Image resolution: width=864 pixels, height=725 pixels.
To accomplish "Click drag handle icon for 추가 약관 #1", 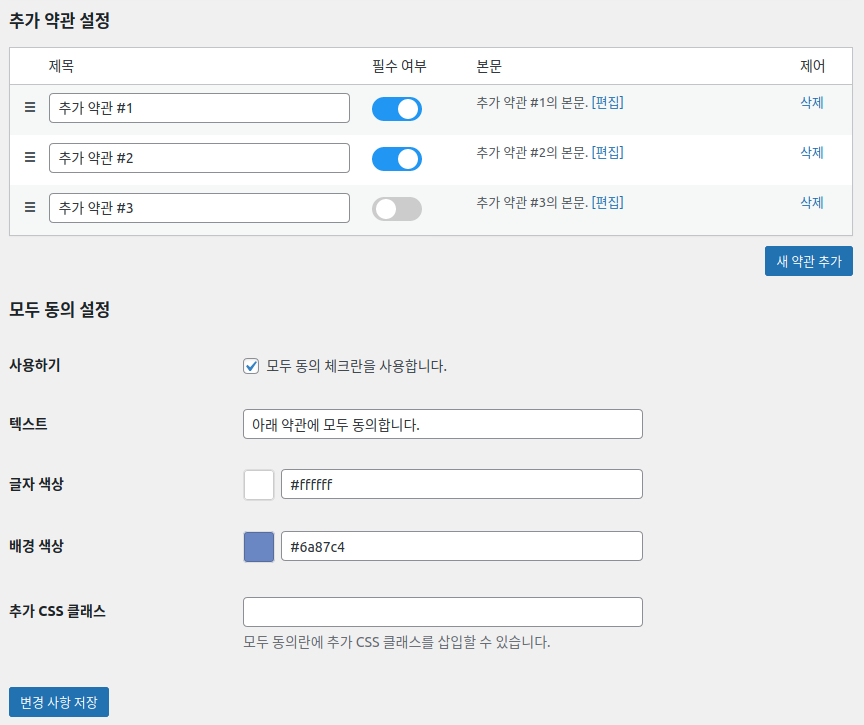I will pos(30,107).
